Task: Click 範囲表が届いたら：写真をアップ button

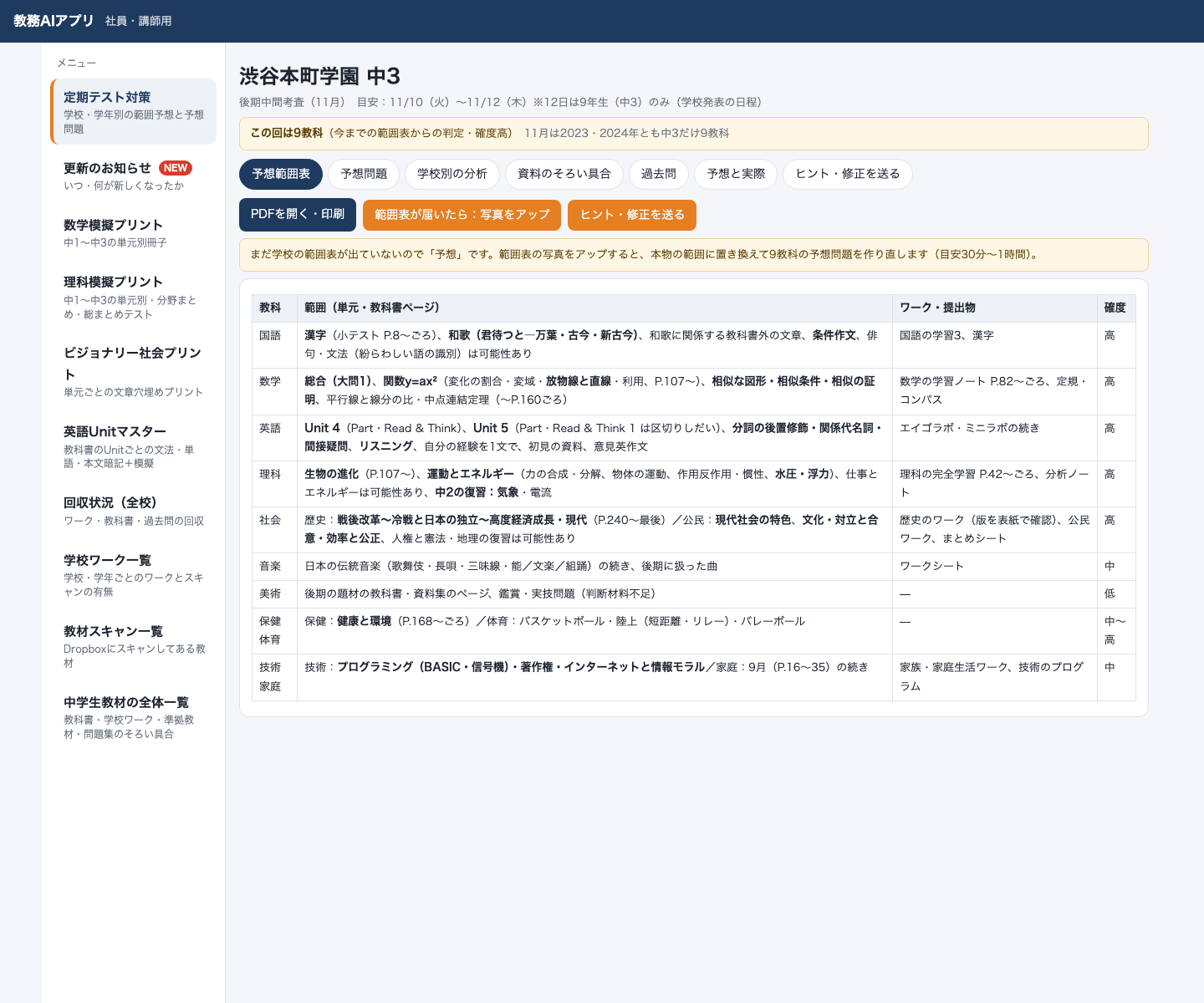Action: click(462, 215)
